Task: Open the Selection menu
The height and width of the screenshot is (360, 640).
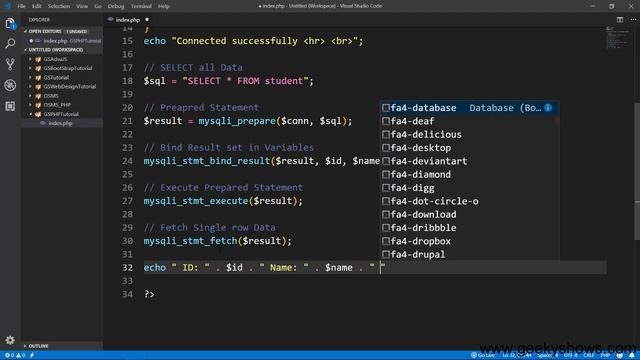Action: (59, 6)
